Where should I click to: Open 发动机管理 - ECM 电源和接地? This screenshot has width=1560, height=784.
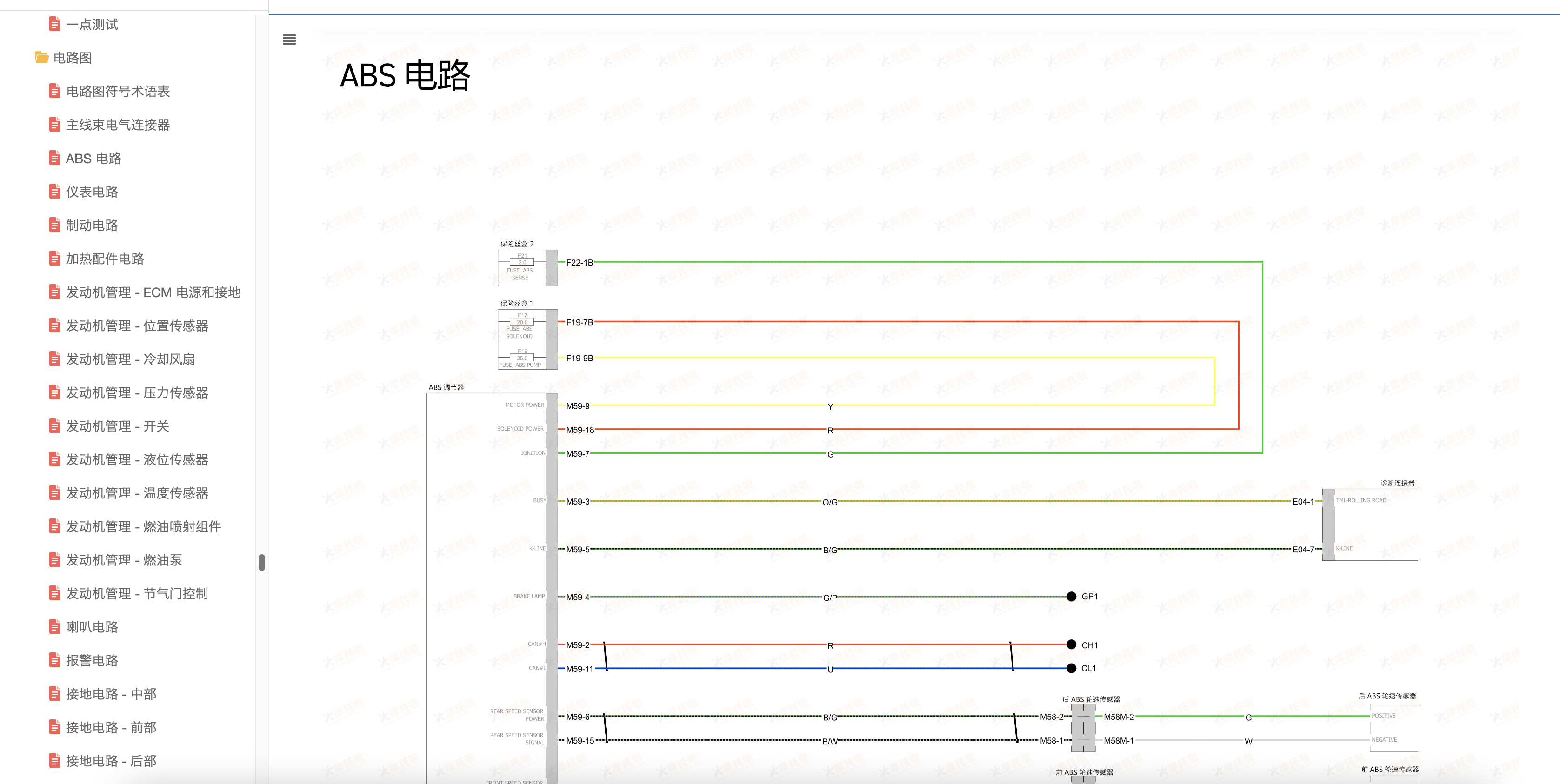pos(153,292)
